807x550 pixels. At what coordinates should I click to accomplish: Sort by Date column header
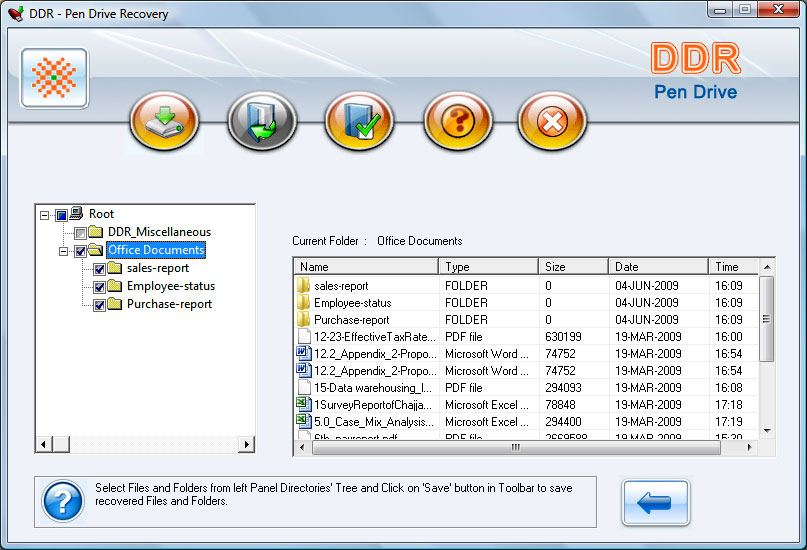(x=658, y=267)
